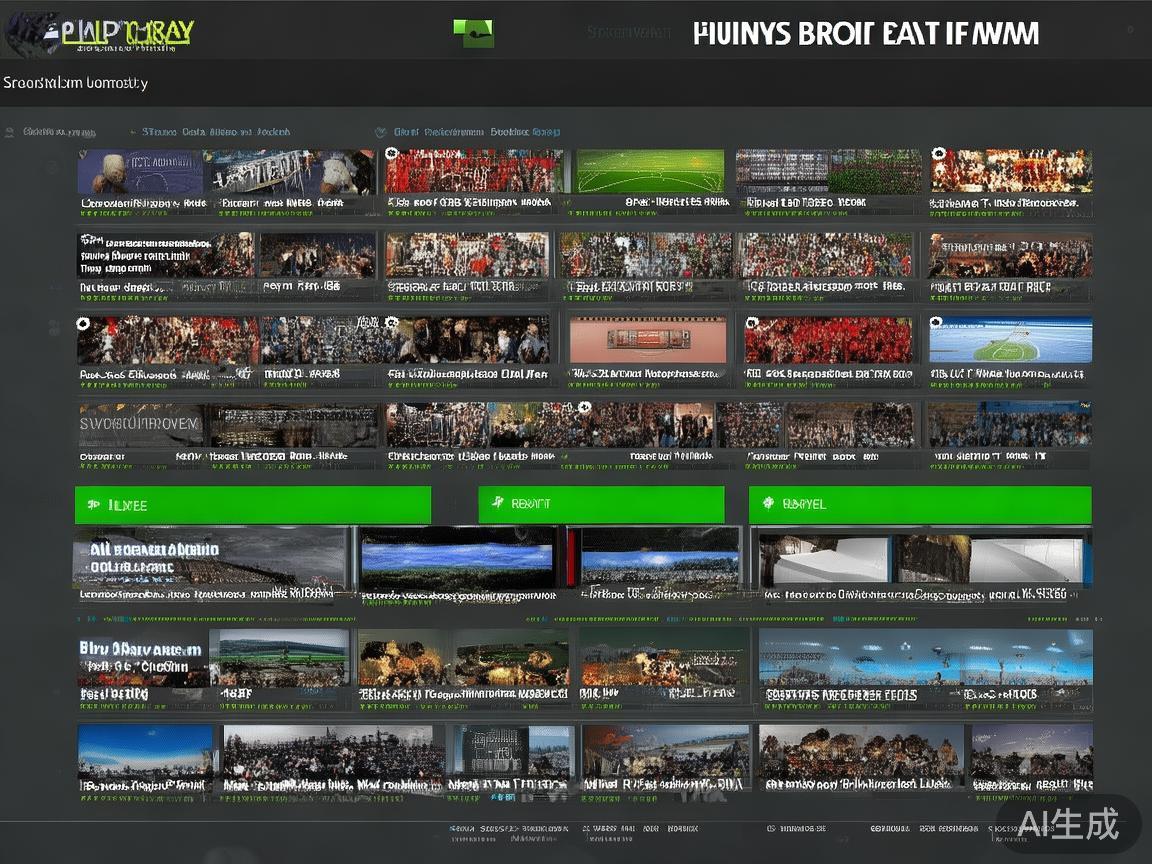
Task: Open the pink building thumbnail in the third row
Action: [648, 341]
